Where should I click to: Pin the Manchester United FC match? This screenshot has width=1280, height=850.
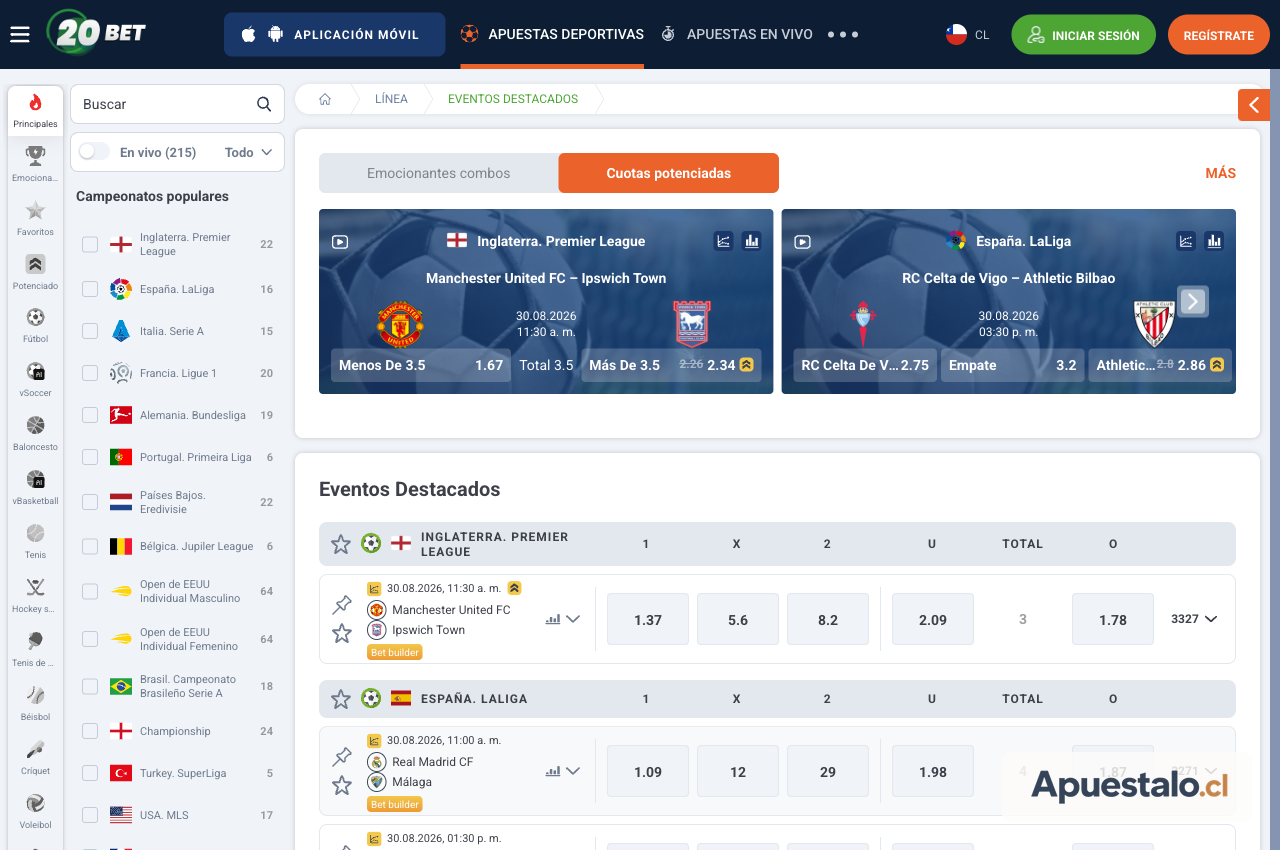click(342, 605)
